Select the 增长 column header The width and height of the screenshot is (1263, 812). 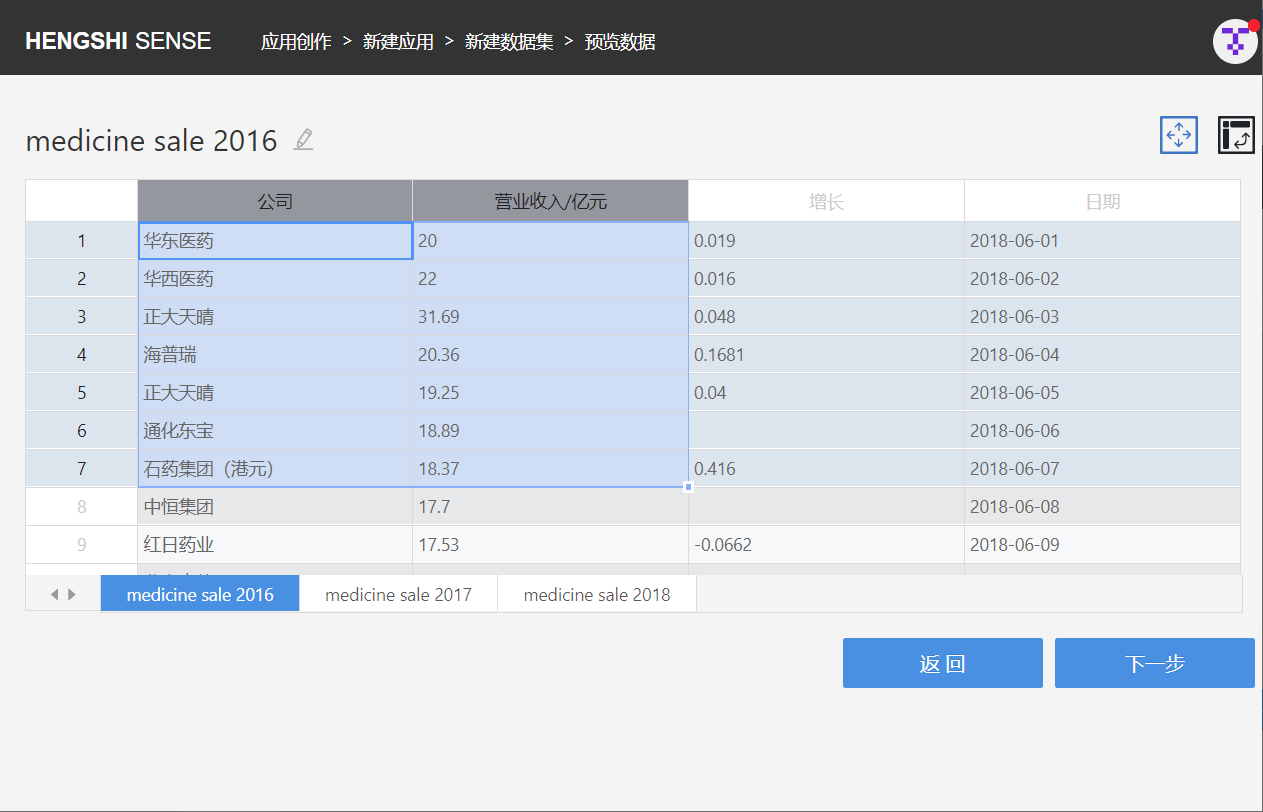coord(826,201)
